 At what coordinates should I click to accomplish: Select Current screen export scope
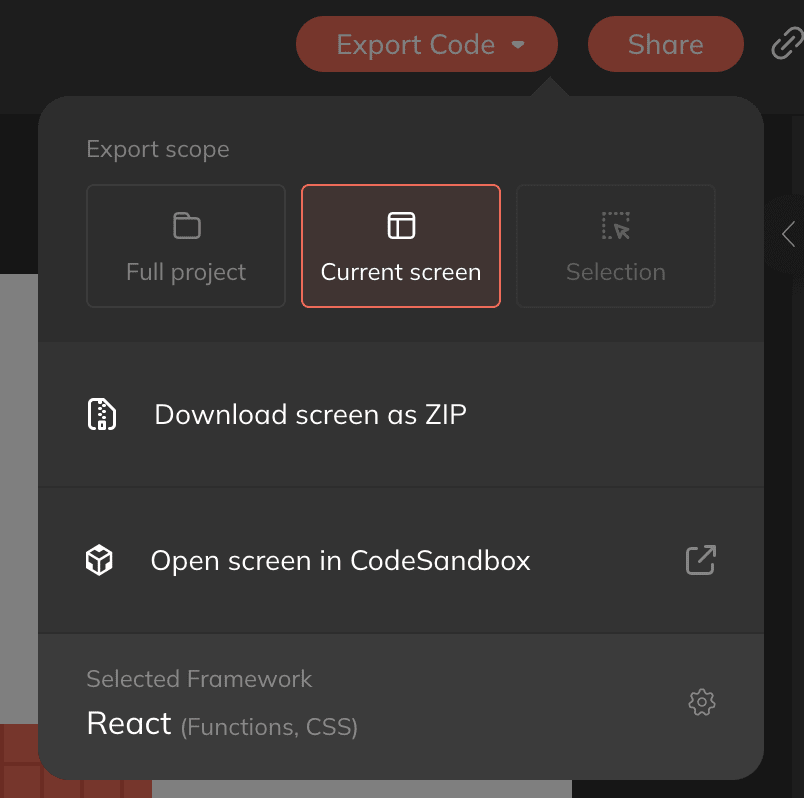[400, 246]
